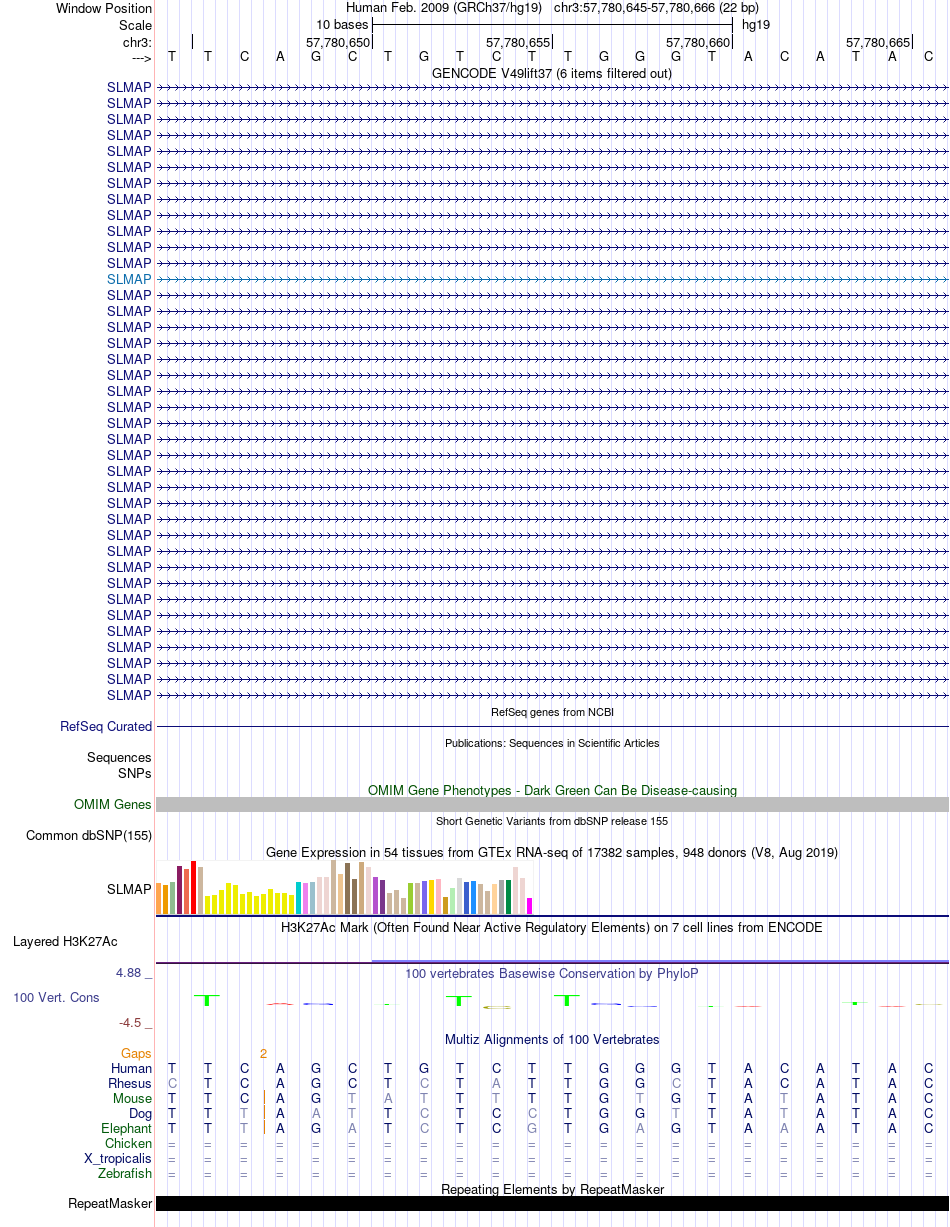The width and height of the screenshot is (950, 1227).
Task: Click the chr3: ruler label
Action: click(137, 42)
